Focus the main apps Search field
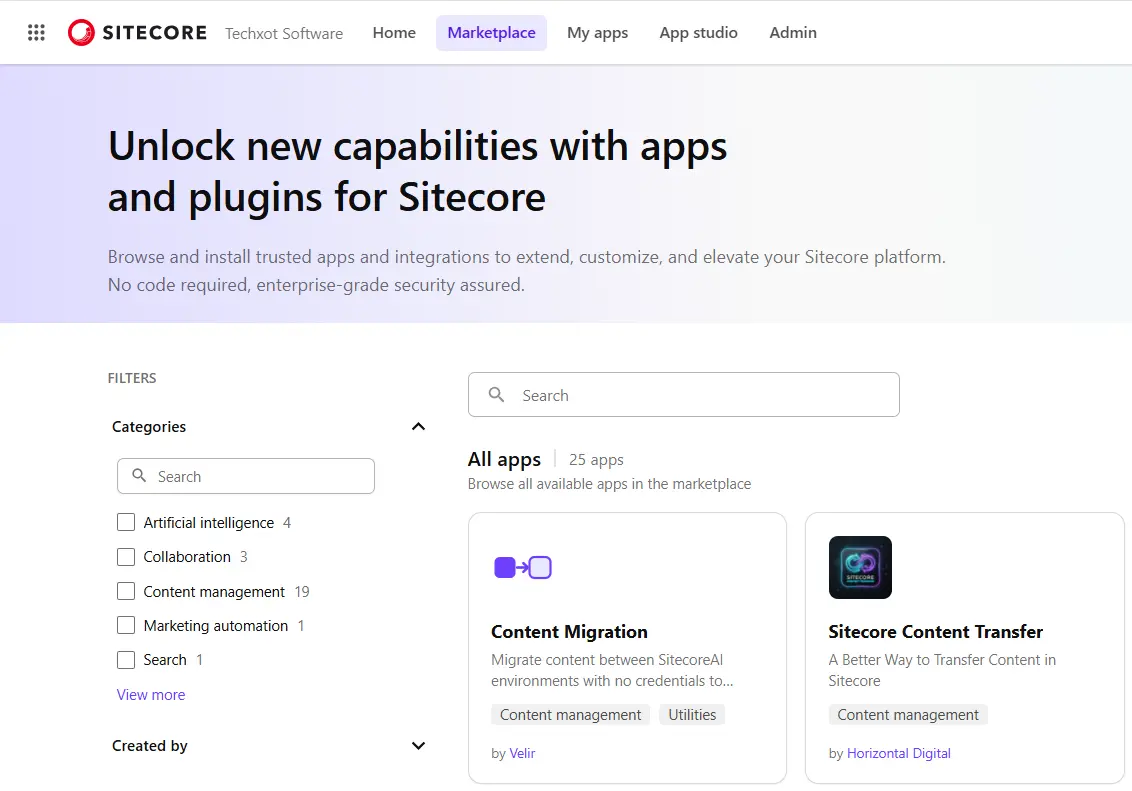This screenshot has height=791, width=1132. click(684, 394)
